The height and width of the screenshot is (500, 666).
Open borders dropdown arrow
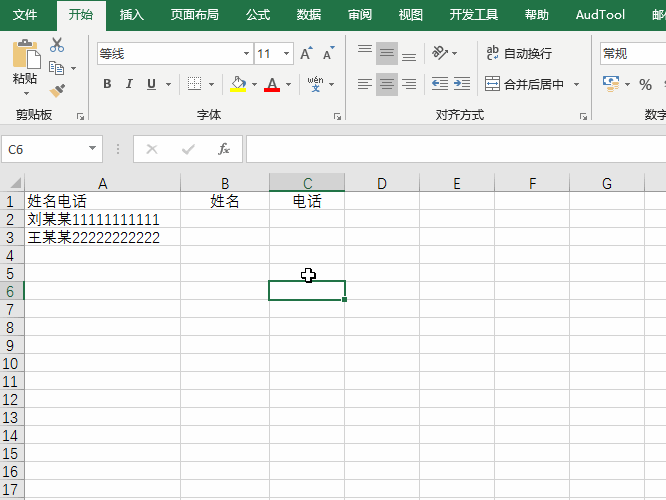coord(211,84)
